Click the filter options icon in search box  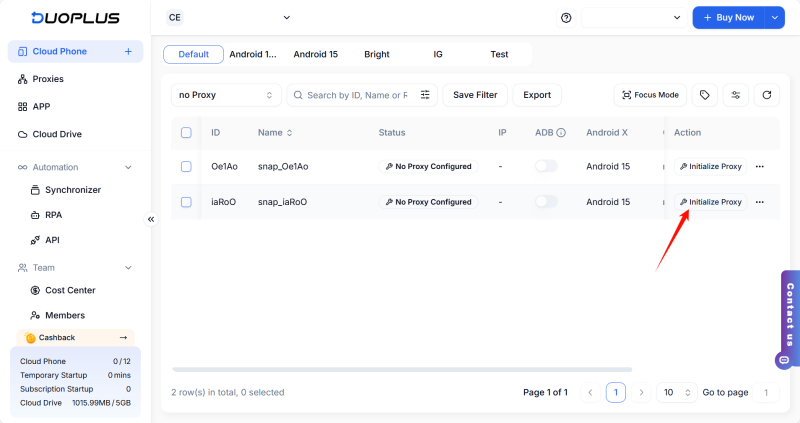(x=425, y=95)
